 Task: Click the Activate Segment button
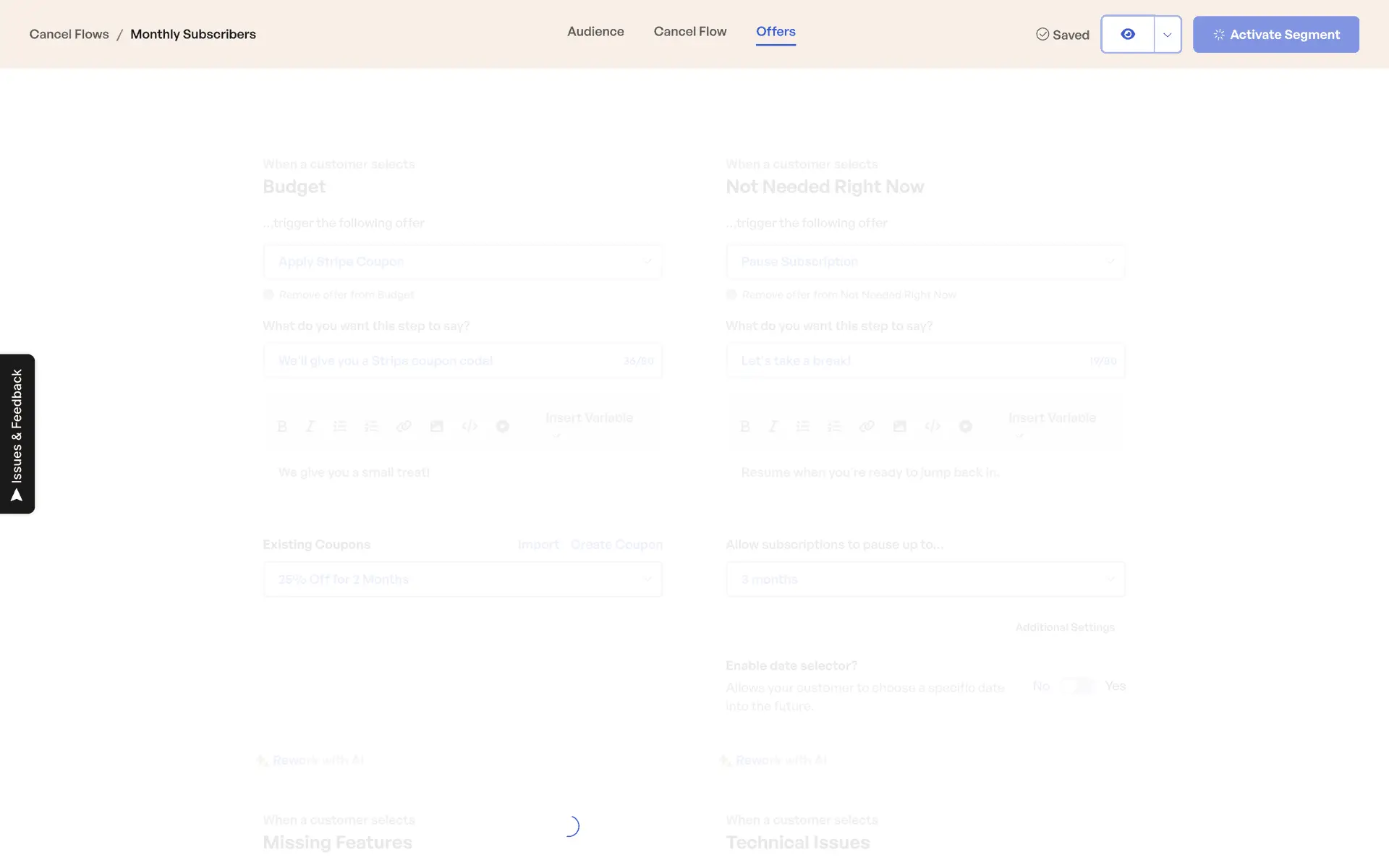tap(1275, 35)
